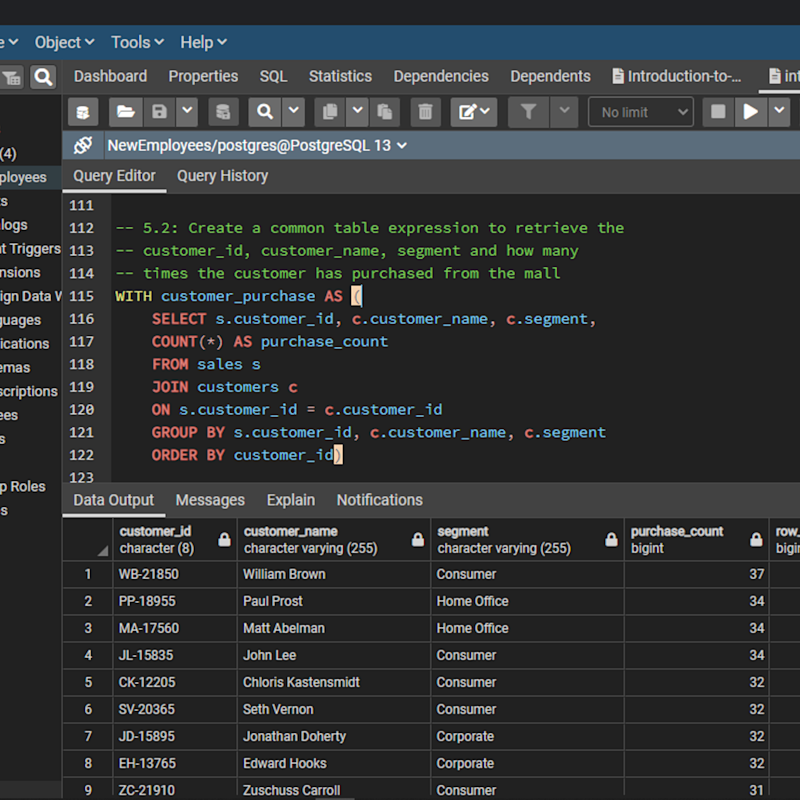This screenshot has width=800, height=800.
Task: Click the lock icon on customer_name column
Action: (x=416, y=540)
